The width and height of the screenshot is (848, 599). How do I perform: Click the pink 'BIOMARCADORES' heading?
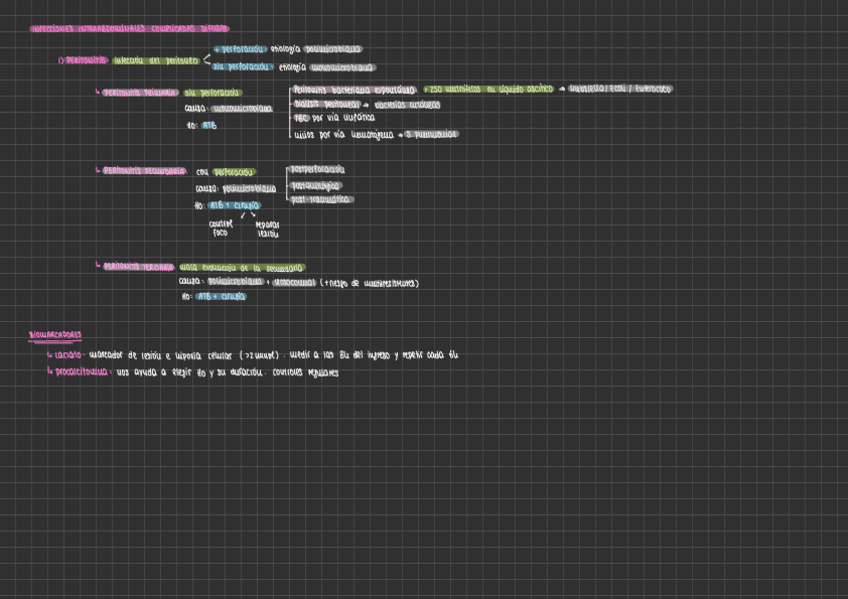pos(55,335)
